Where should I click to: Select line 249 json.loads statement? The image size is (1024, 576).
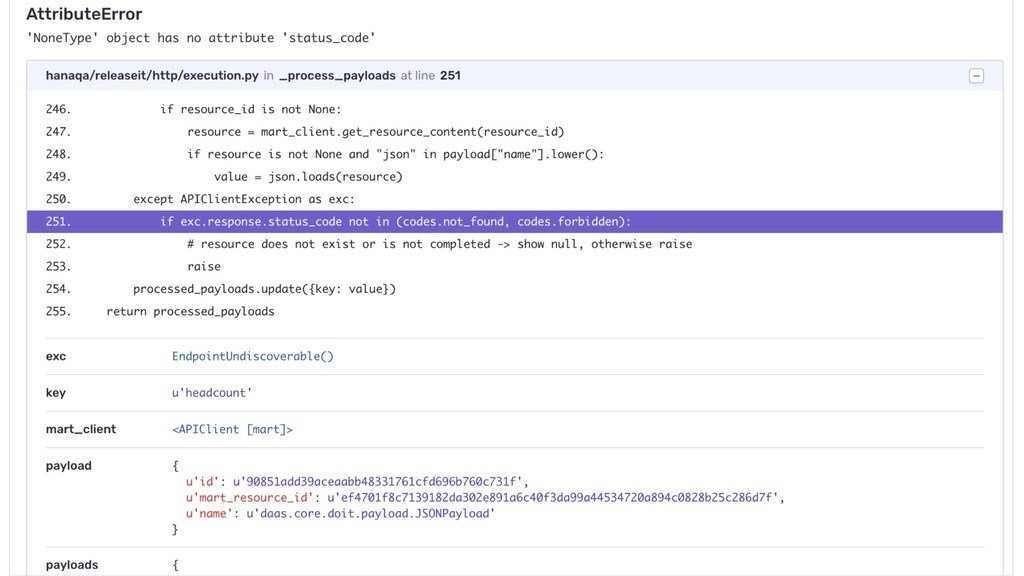click(x=515, y=176)
